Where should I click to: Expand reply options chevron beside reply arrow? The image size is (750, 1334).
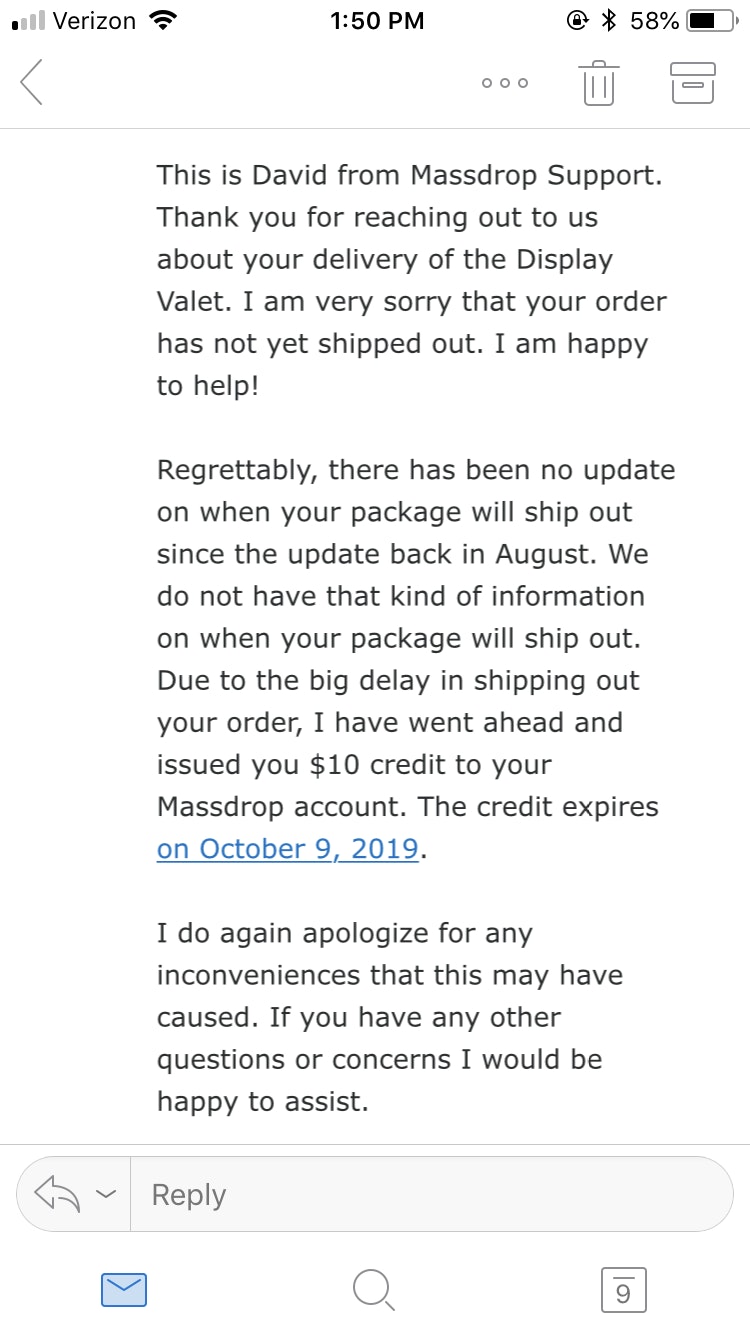(106, 1194)
